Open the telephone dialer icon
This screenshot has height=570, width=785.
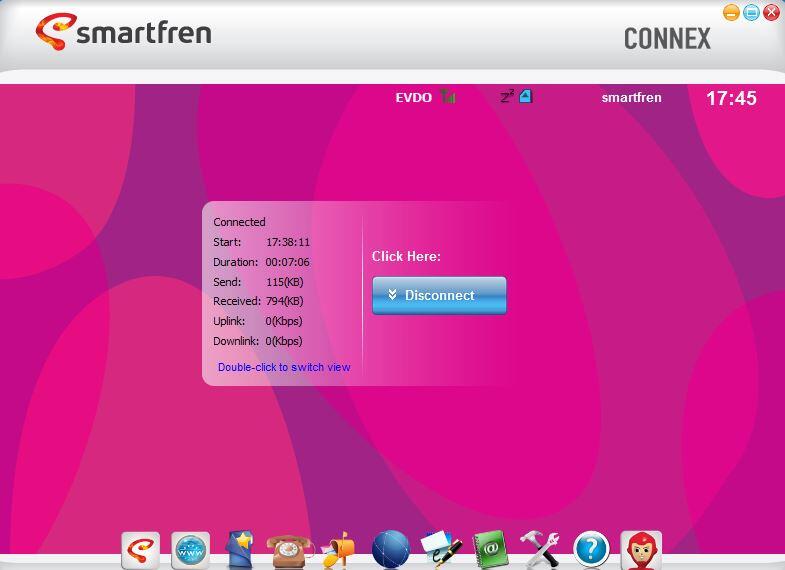coord(289,549)
